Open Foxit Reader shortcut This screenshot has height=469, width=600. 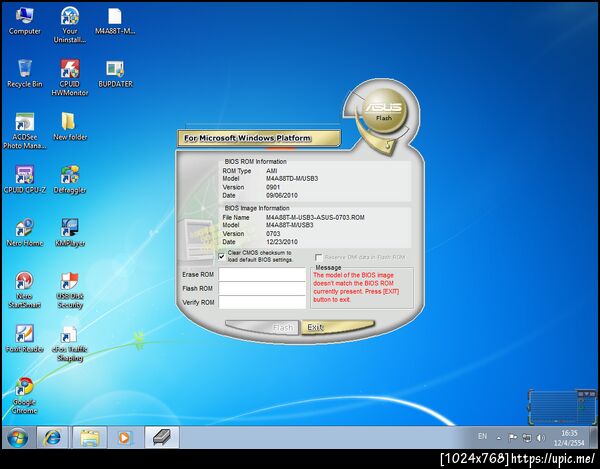(x=24, y=339)
